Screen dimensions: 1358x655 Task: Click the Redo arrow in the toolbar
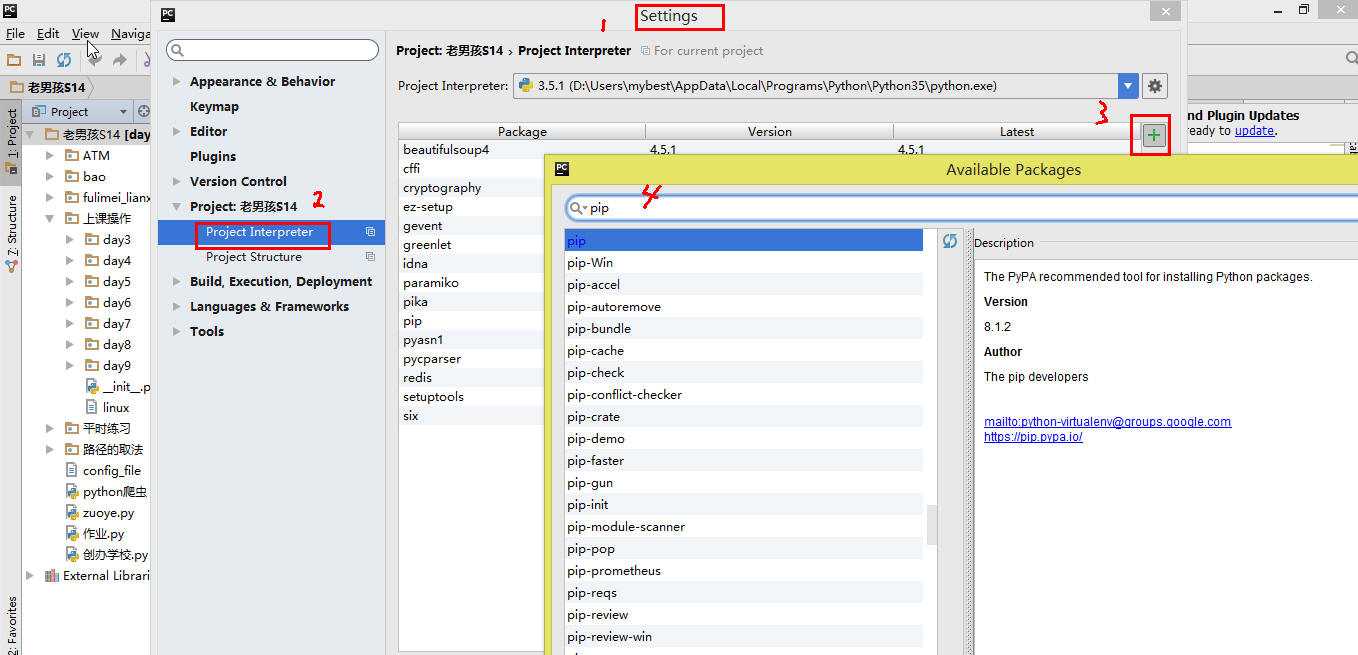[x=120, y=60]
